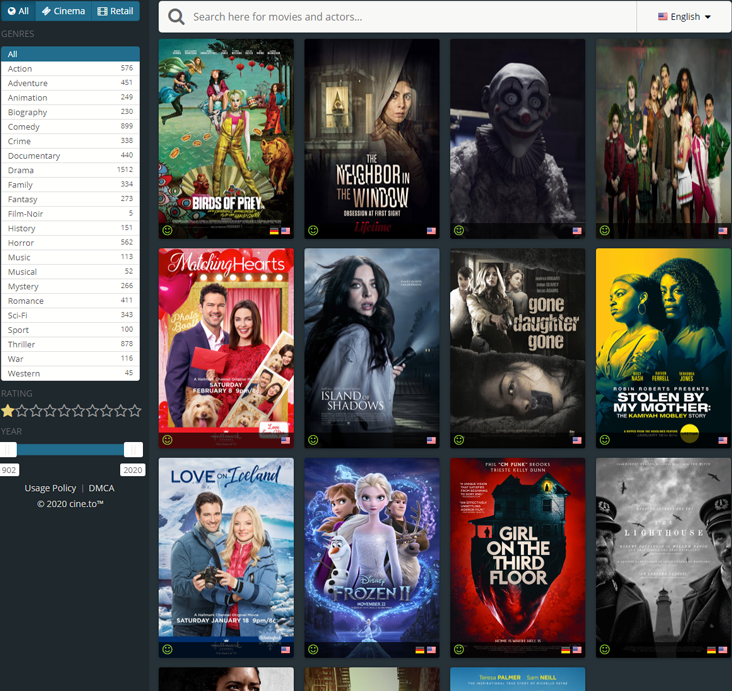Filter by Fantasy genre
The height and width of the screenshot is (691, 732).
(x=70, y=199)
